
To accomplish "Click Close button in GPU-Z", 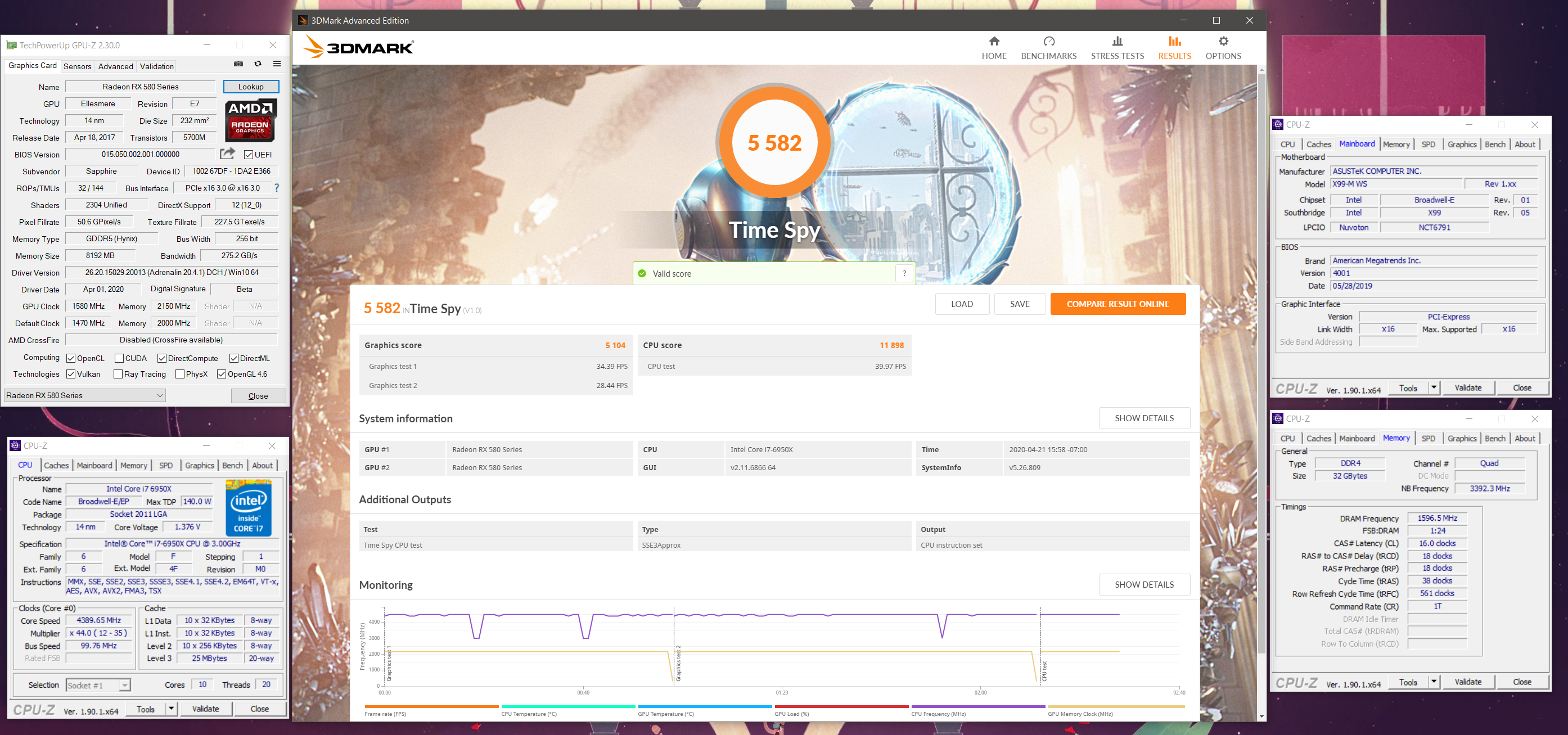I will coord(258,395).
